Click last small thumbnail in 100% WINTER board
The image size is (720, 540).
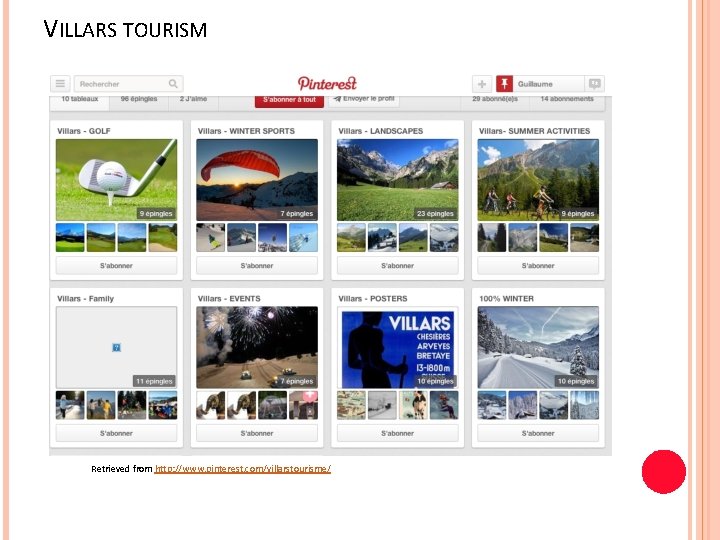point(585,405)
